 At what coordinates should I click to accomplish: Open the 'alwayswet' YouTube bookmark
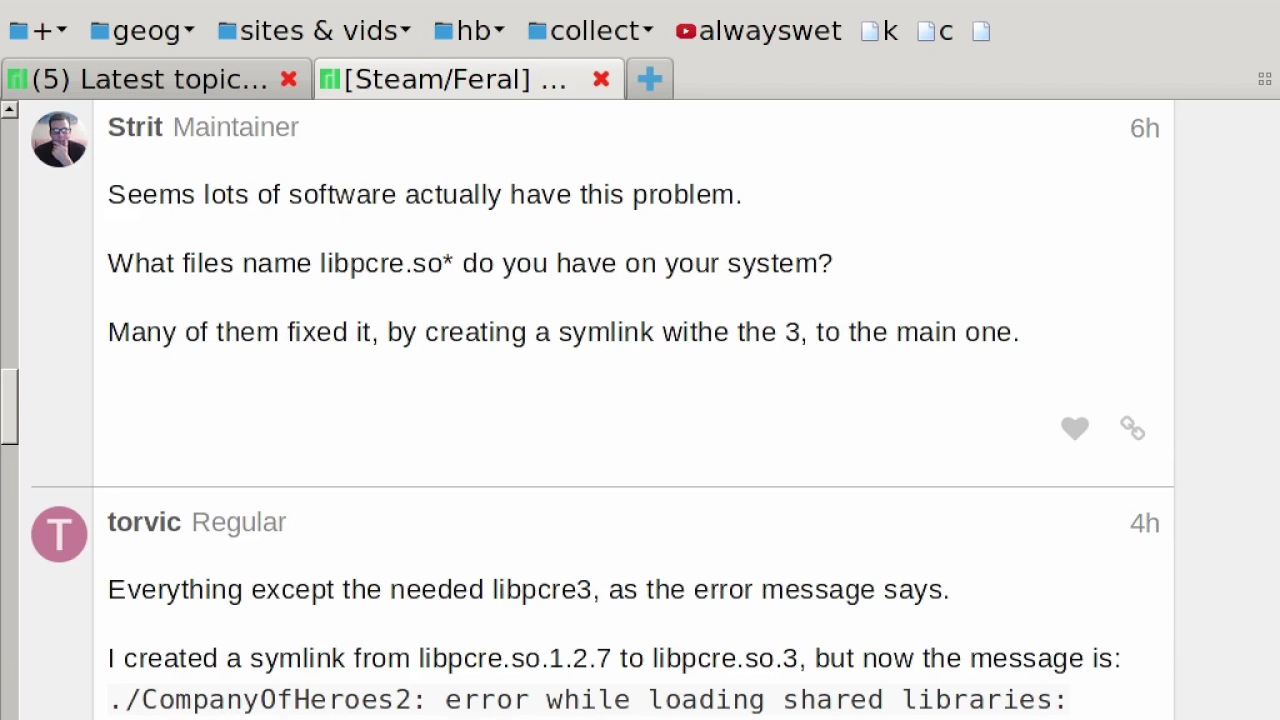click(758, 31)
